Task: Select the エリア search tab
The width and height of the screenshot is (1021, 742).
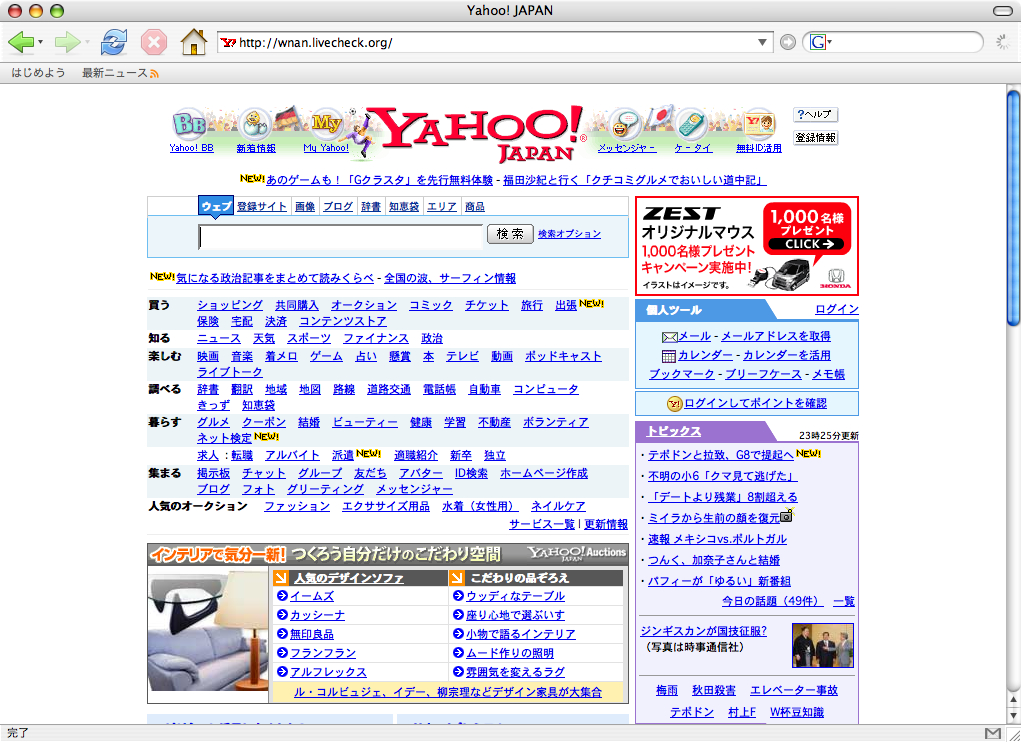Action: coord(441,206)
